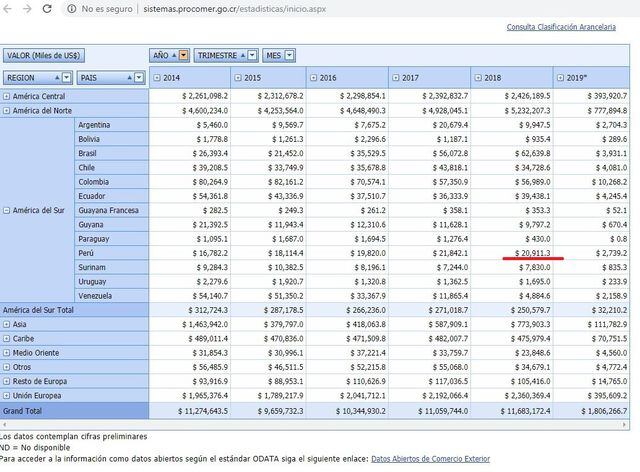Open the AÑO field filter icon
This screenshot has height=472, width=640.
tap(183, 55)
